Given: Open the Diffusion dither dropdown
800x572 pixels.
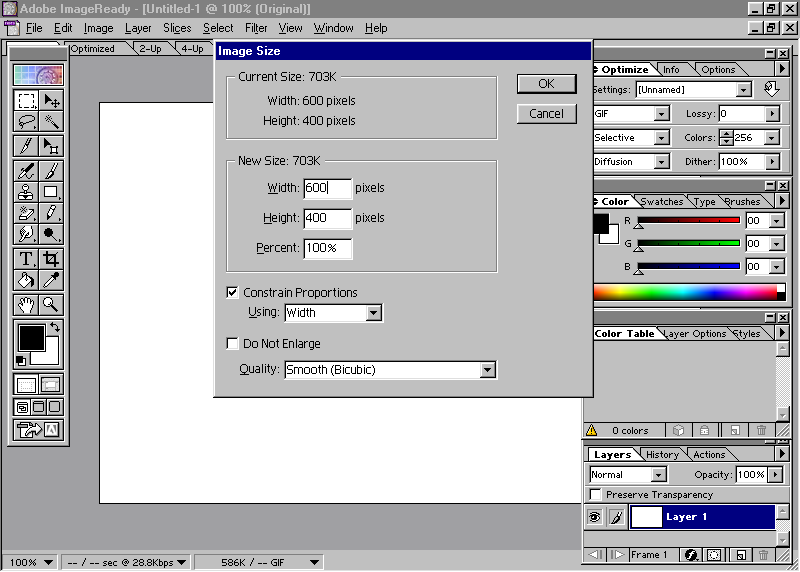Looking at the screenshot, I should tap(631, 162).
